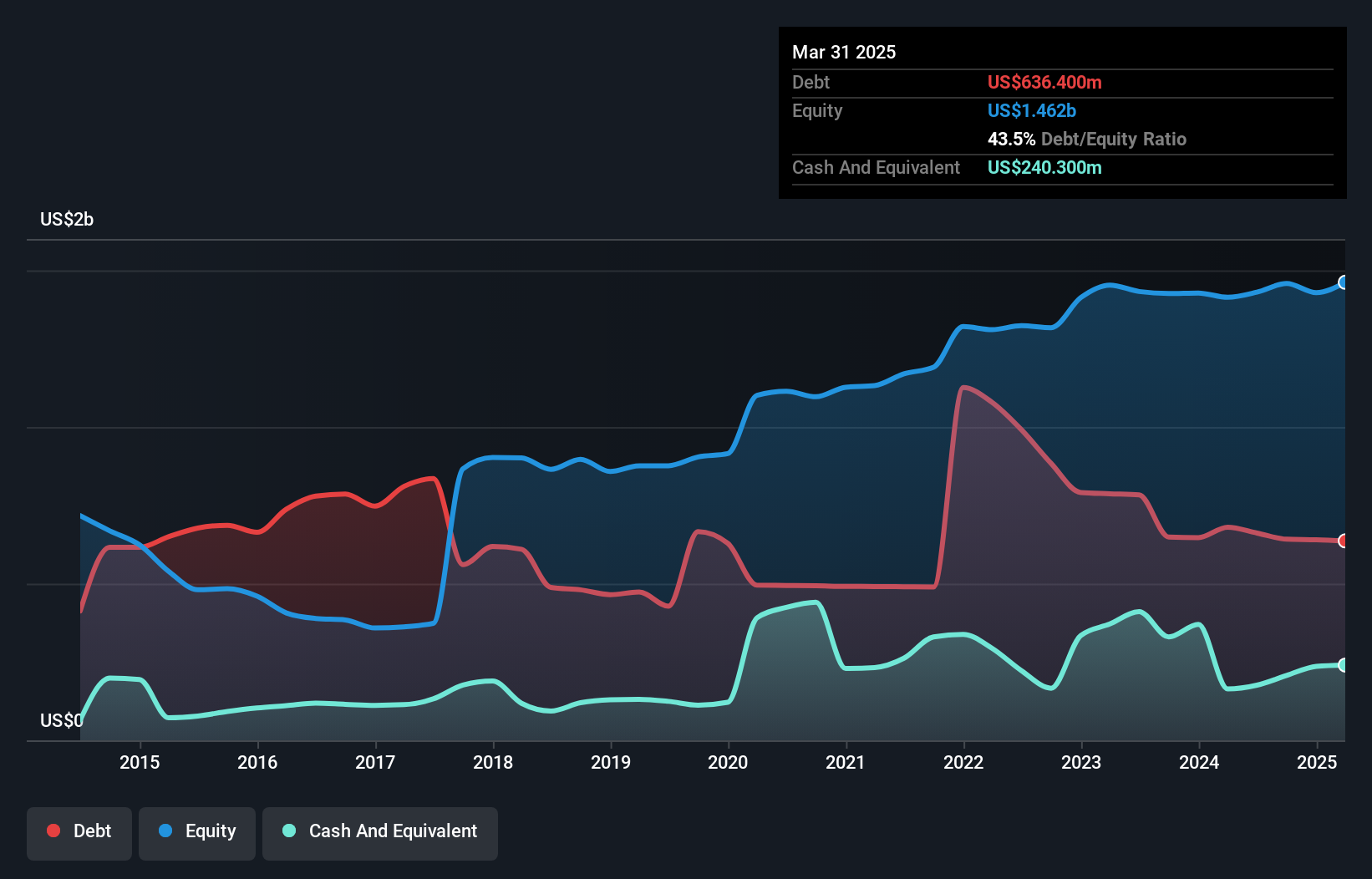Click the 2021 x-axis label
The height and width of the screenshot is (879, 1372).
846,762
